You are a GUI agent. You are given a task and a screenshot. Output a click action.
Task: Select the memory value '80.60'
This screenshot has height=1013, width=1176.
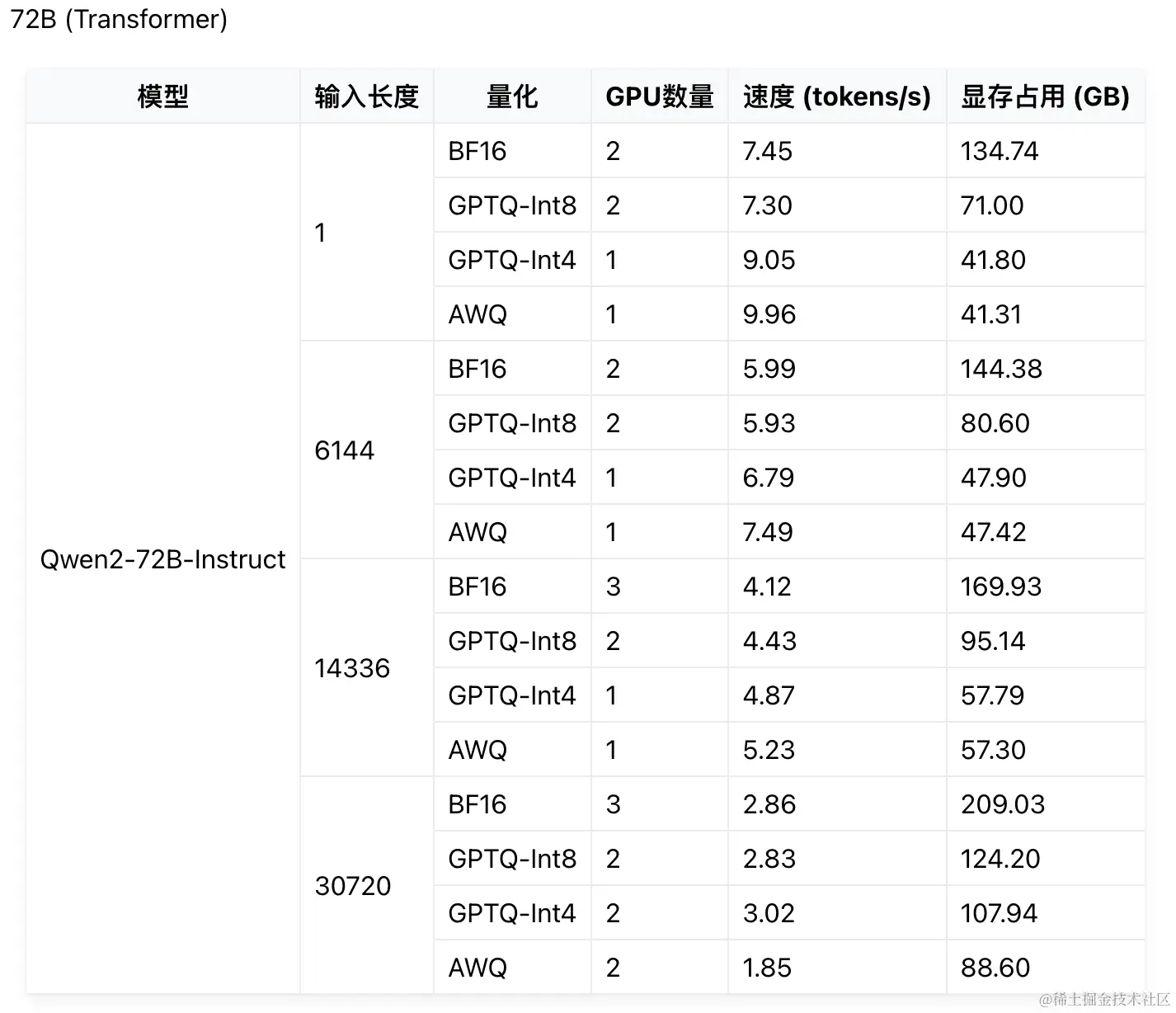[x=995, y=423]
